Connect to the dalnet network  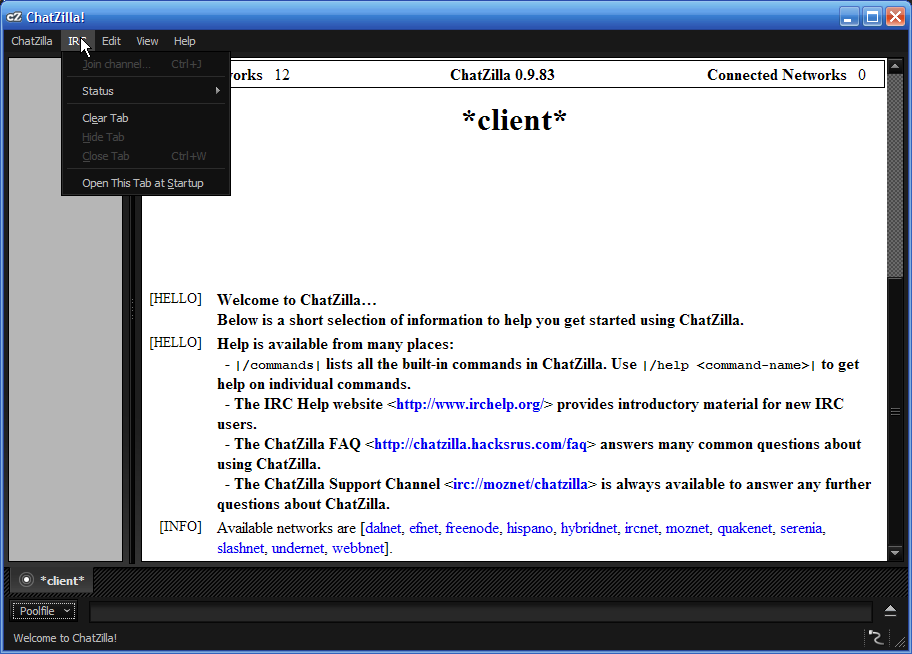pos(383,528)
